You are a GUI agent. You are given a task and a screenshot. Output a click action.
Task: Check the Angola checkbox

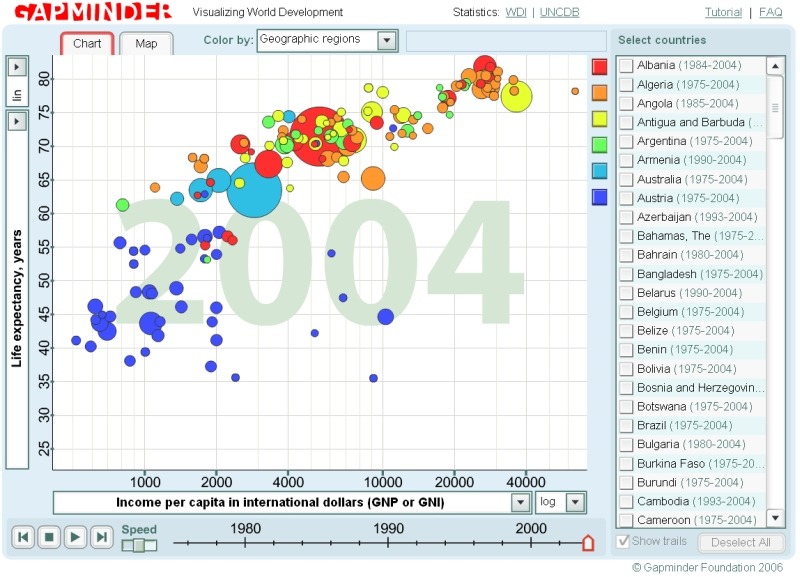pyautogui.click(x=626, y=104)
